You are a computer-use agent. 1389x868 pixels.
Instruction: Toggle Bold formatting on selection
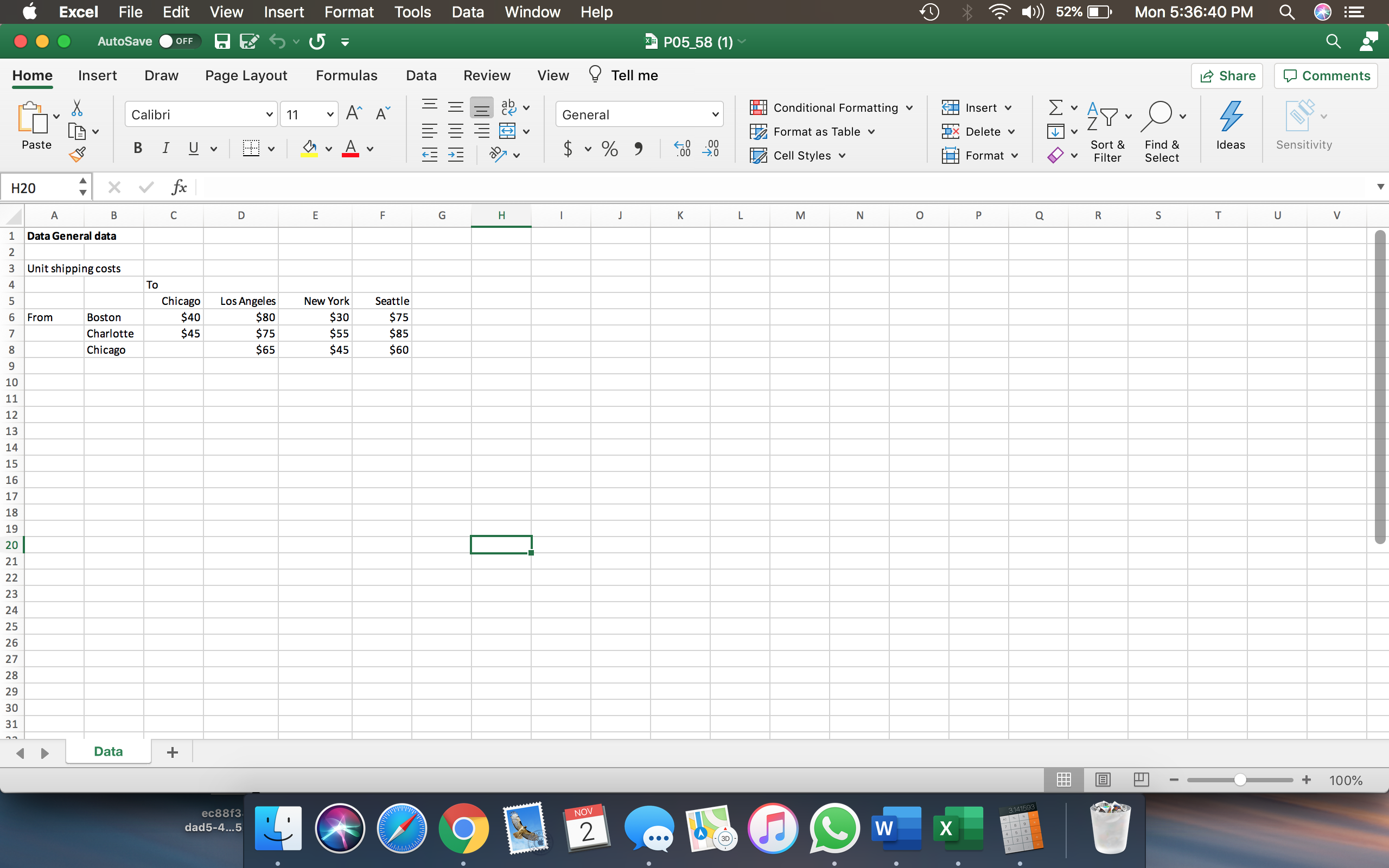click(136, 147)
